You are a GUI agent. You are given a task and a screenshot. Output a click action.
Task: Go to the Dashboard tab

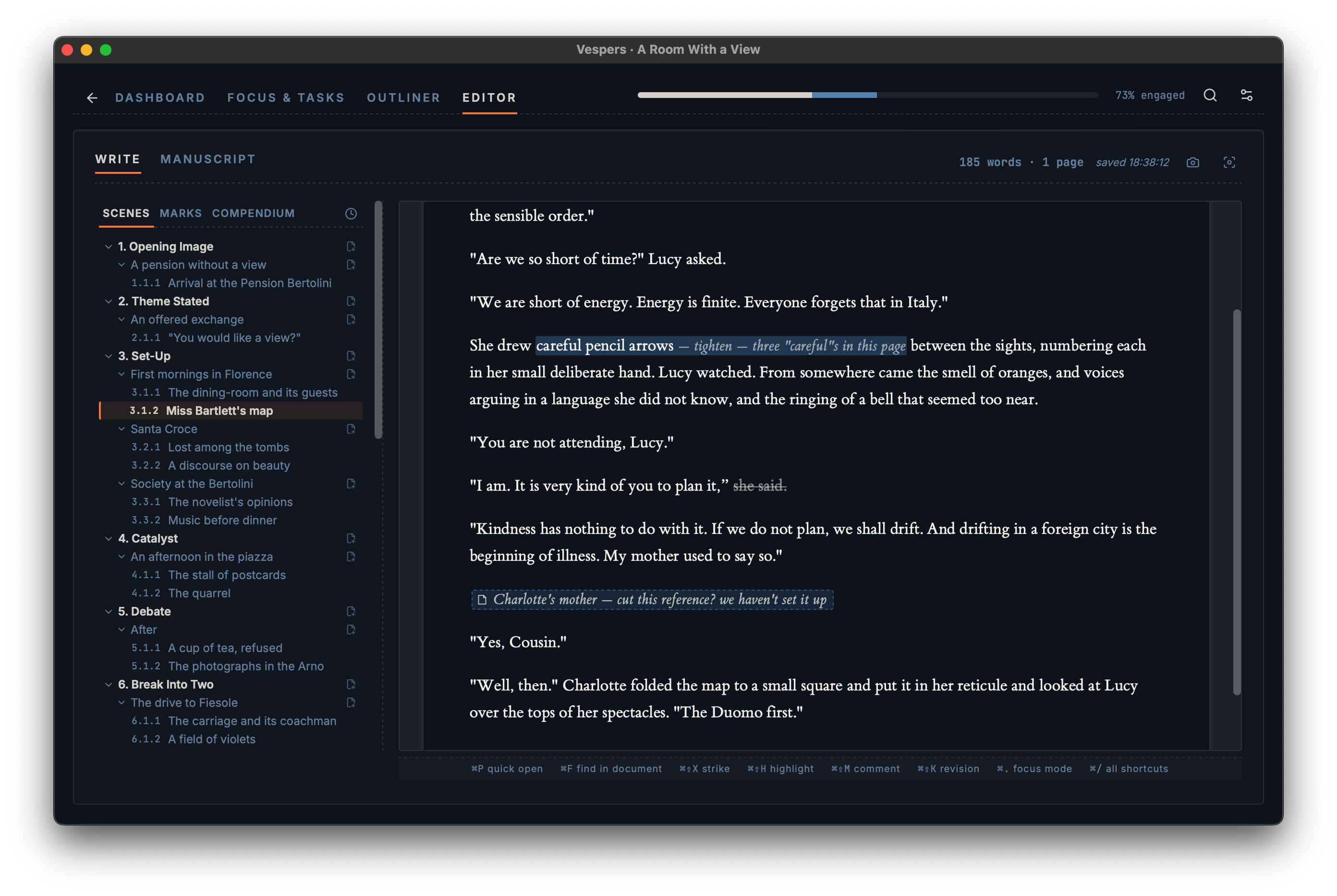(160, 97)
